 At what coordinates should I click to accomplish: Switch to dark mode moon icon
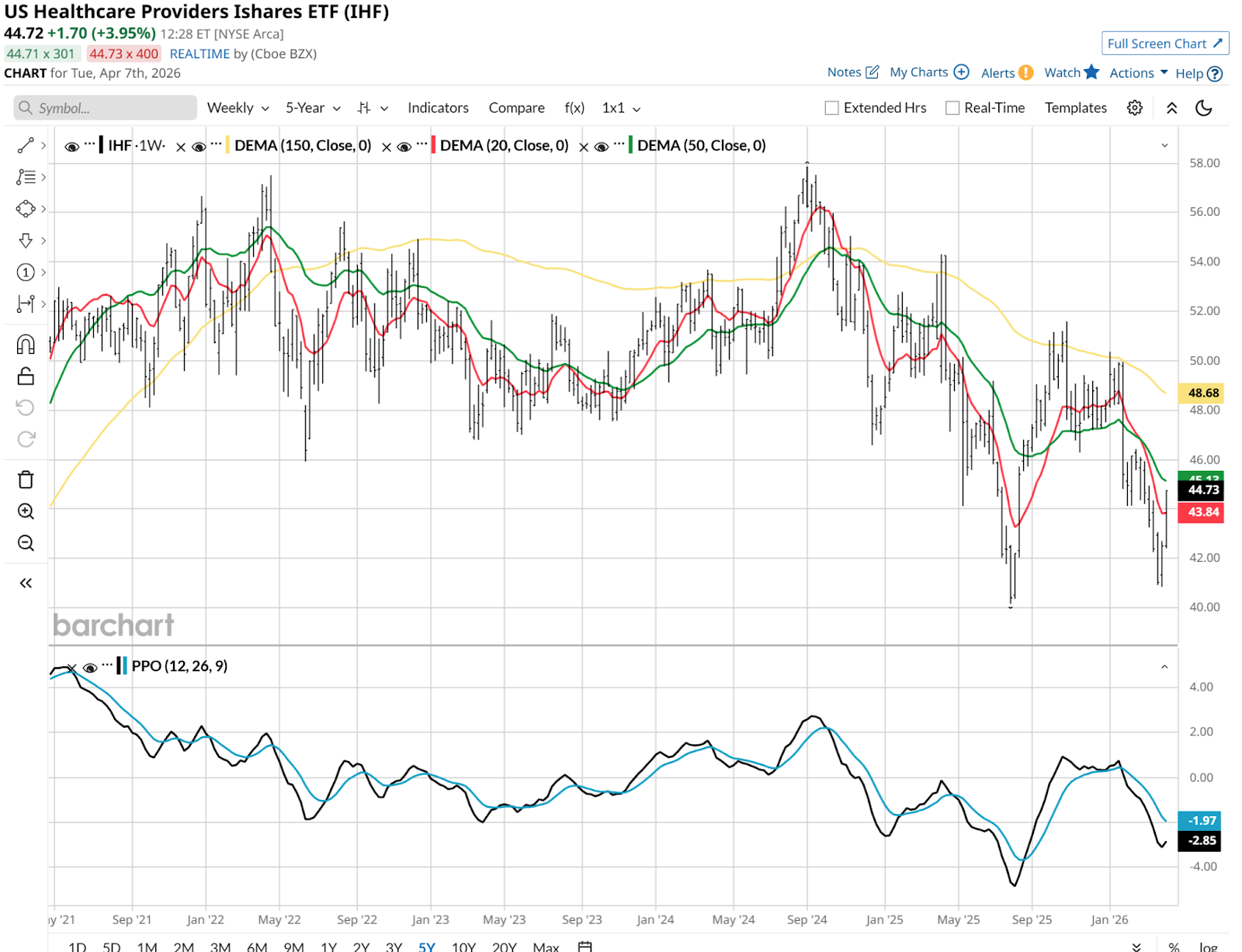point(1203,108)
